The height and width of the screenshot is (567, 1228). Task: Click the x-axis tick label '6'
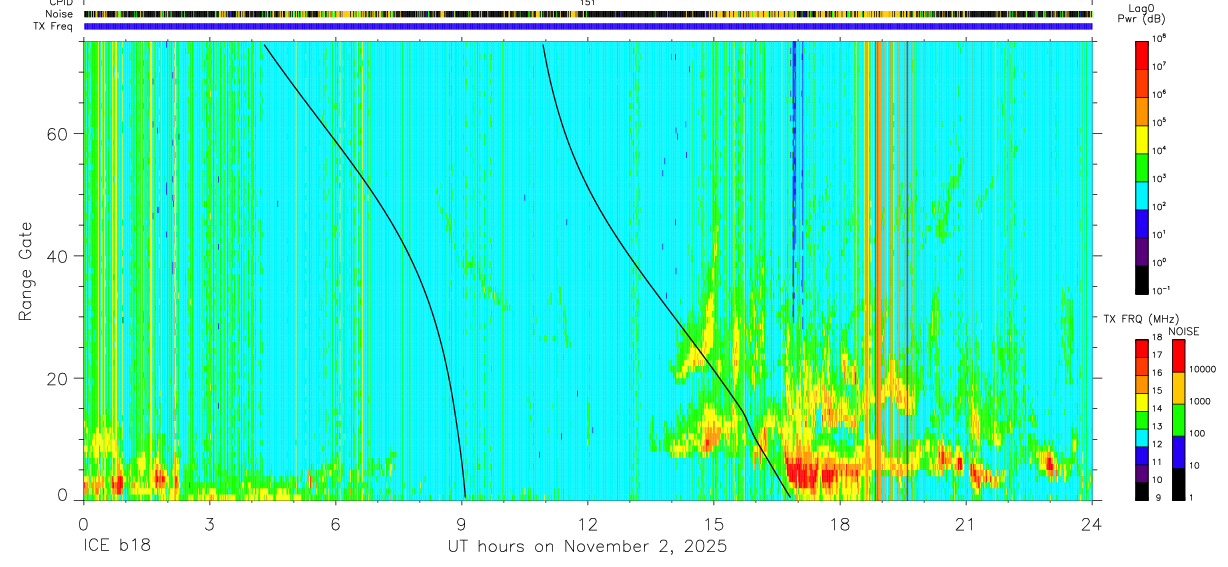335,524
